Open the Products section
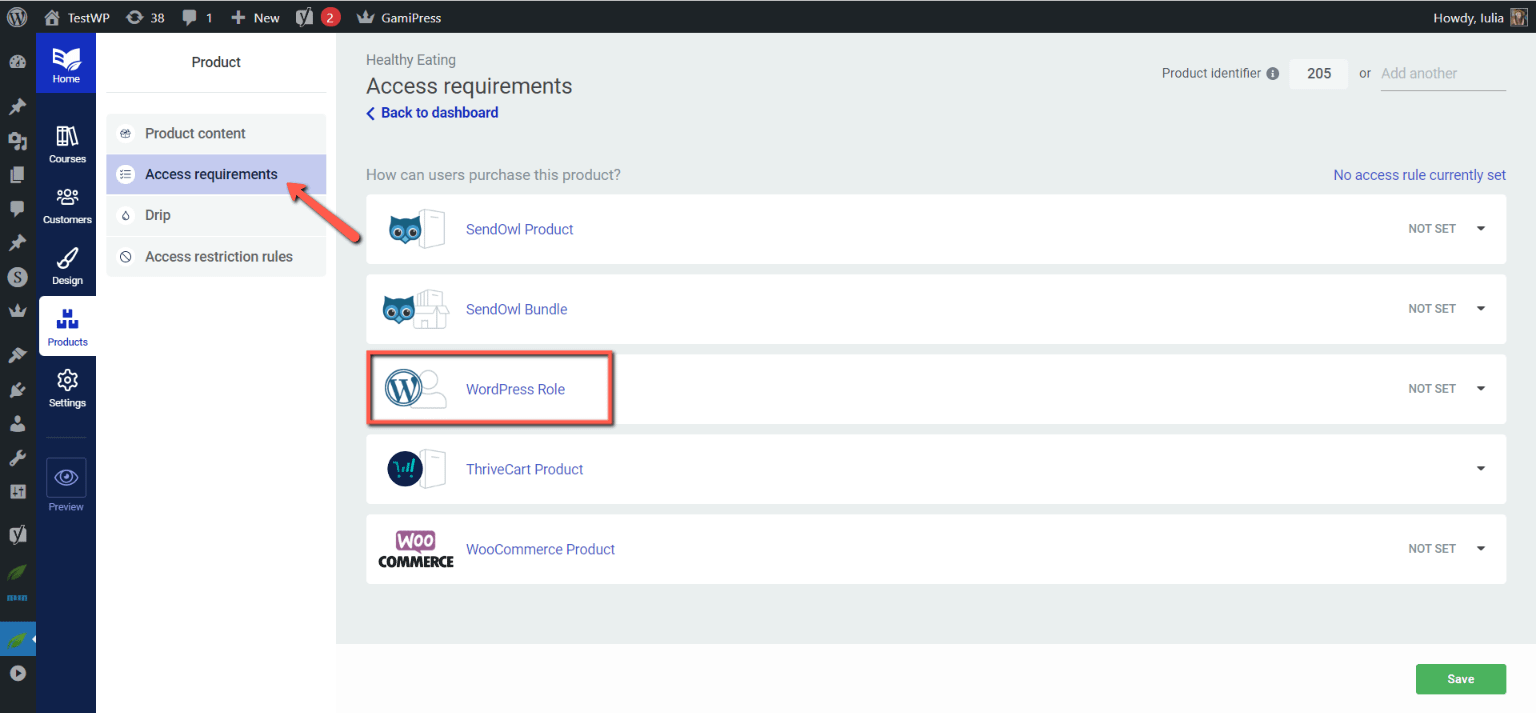The width and height of the screenshot is (1536, 713). [67, 328]
